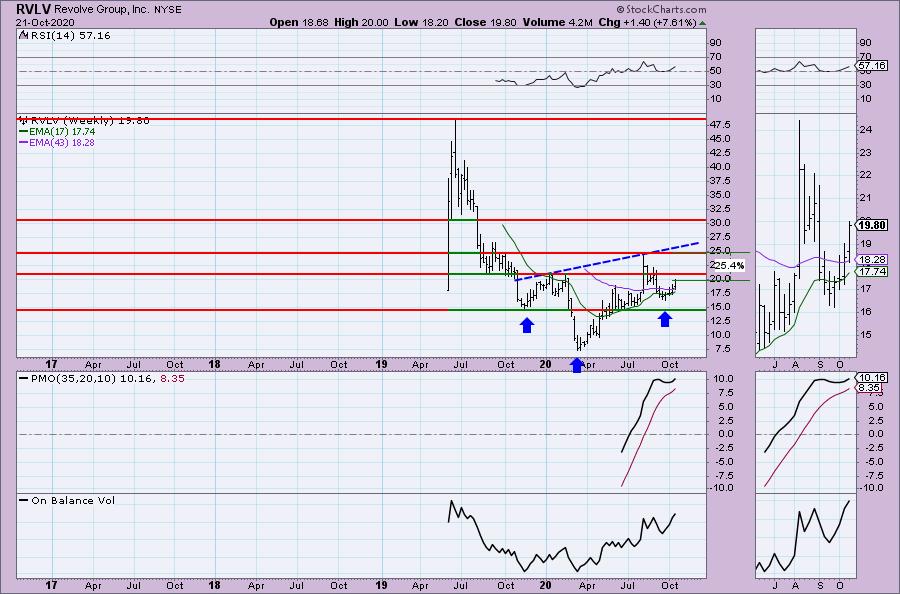Viewport: 900px width, 594px height.
Task: Click the 47.5 price axis label
Action: 720,125
